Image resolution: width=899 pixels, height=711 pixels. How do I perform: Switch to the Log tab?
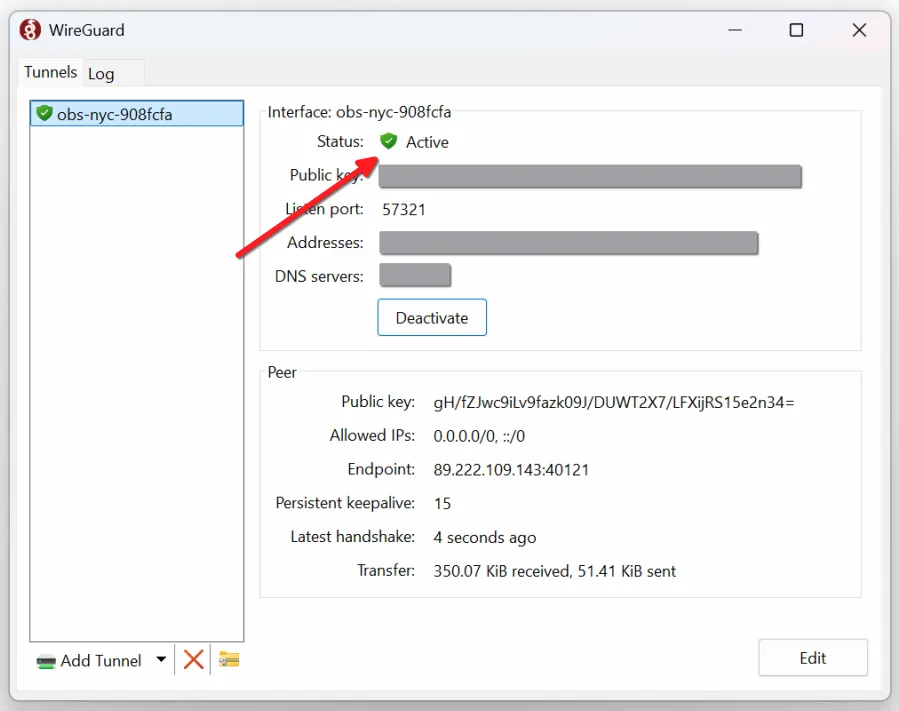[x=101, y=74]
